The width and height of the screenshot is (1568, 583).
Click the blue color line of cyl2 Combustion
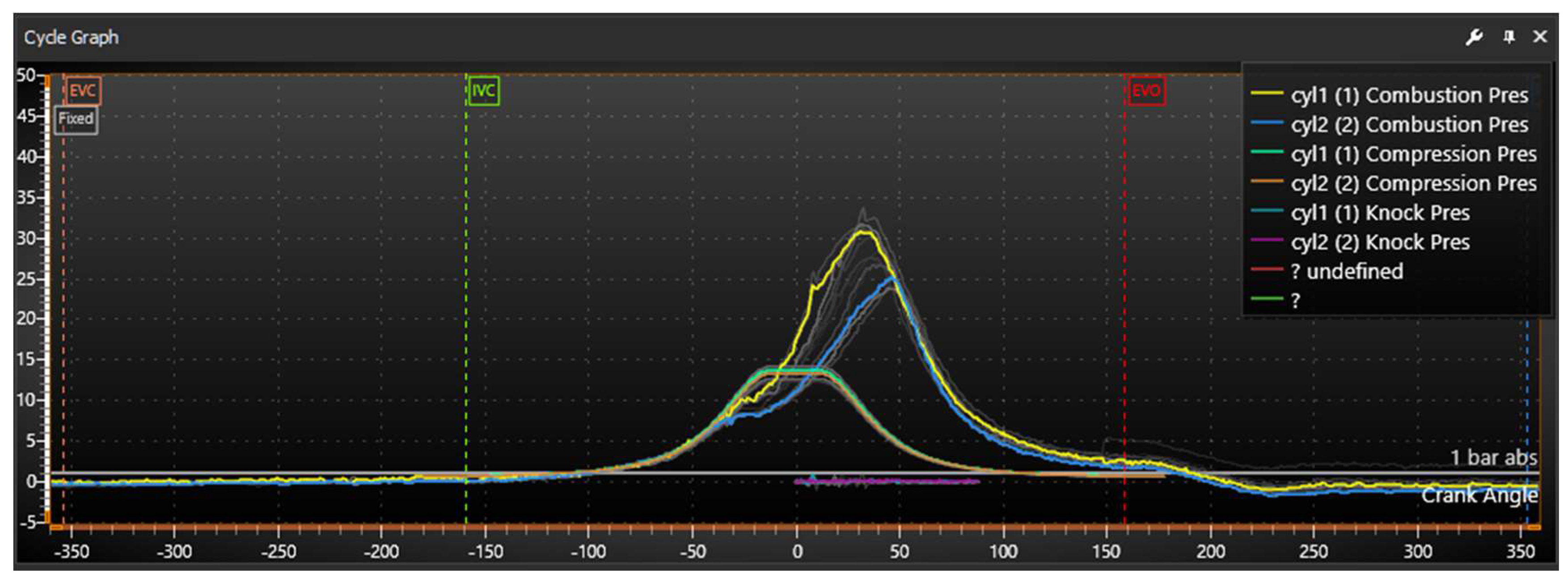(x=1267, y=123)
